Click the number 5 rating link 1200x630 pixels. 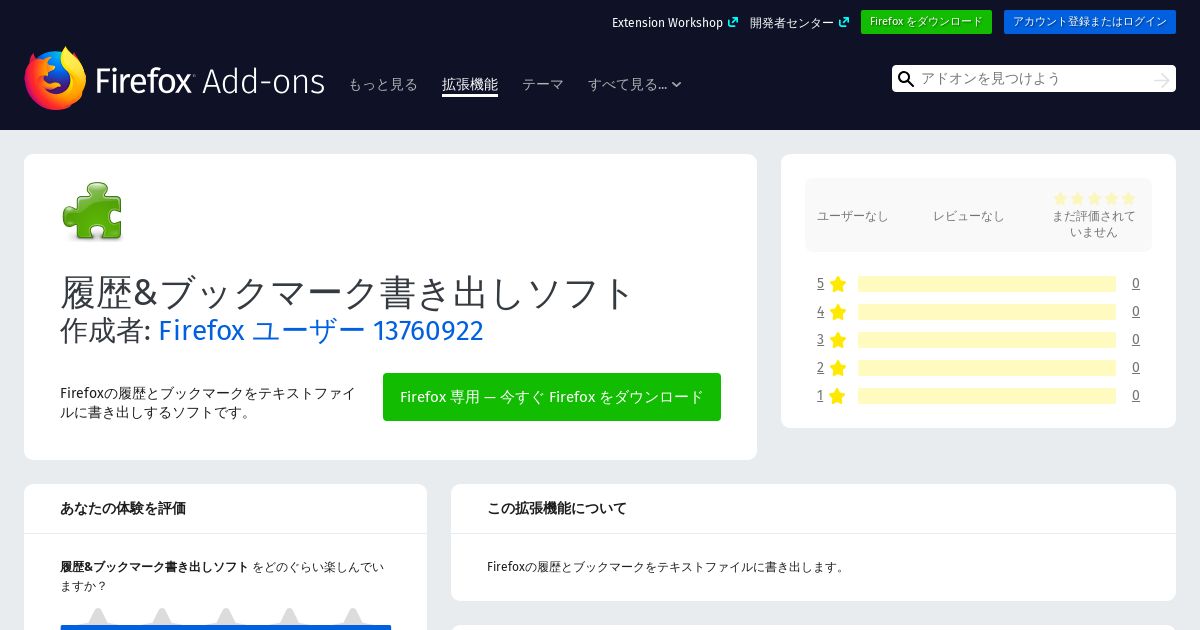[x=820, y=284]
